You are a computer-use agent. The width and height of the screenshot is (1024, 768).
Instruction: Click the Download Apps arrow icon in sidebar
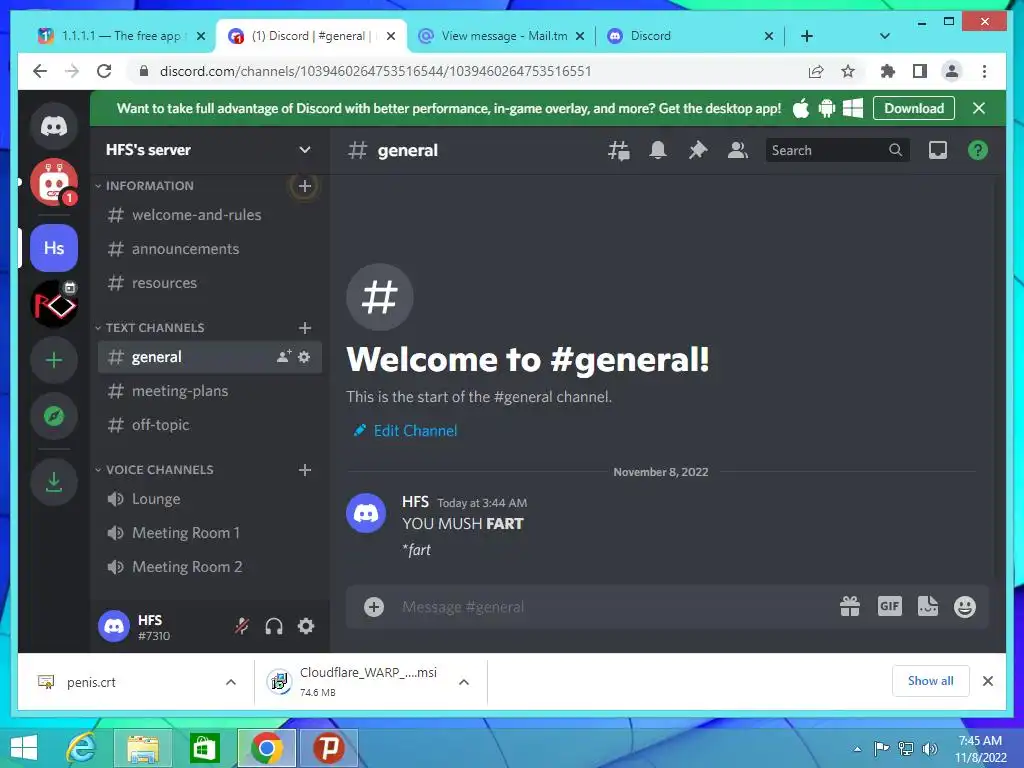[54, 483]
